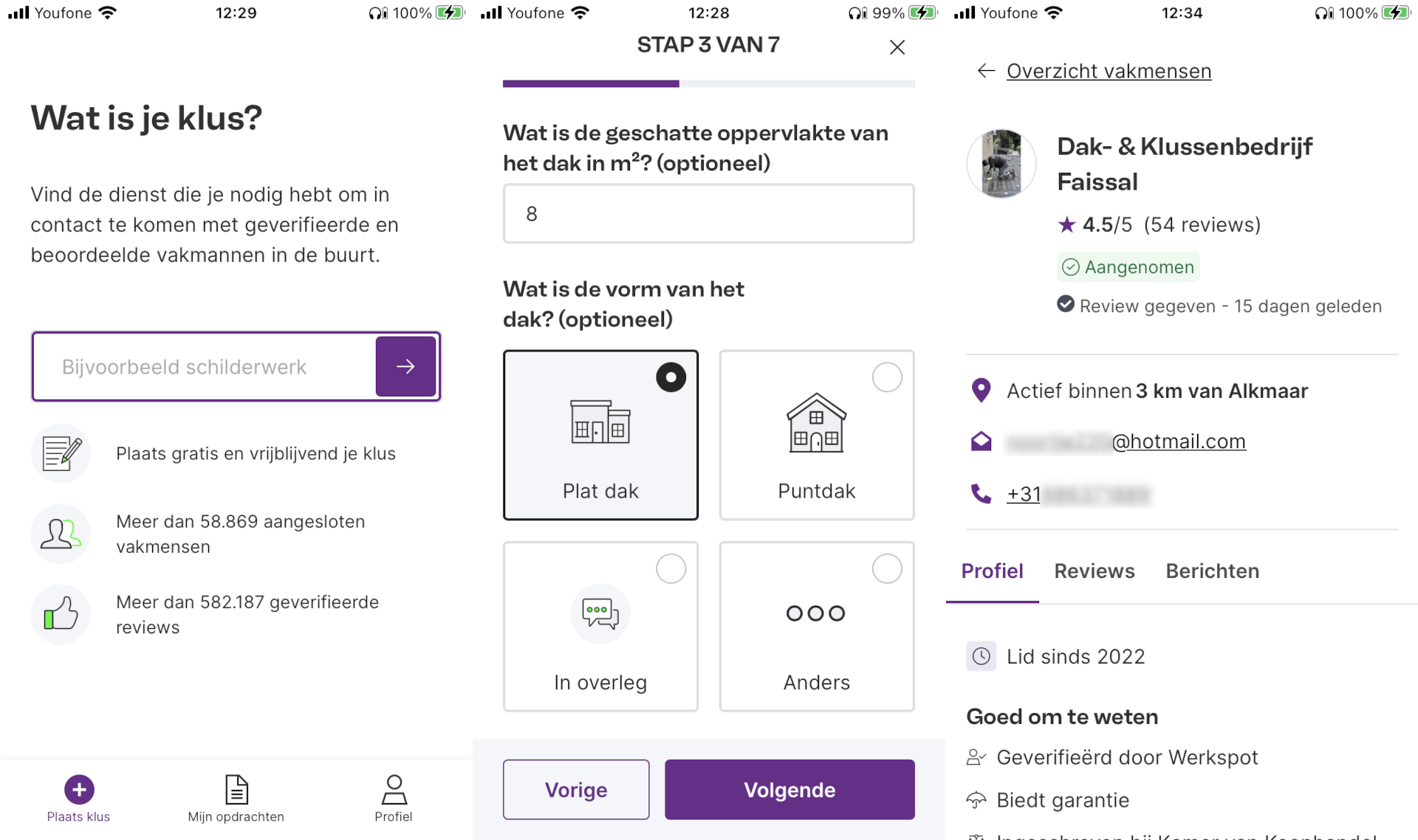Open the Profiel person icon
This screenshot has width=1418, height=840.
pyautogui.click(x=394, y=789)
